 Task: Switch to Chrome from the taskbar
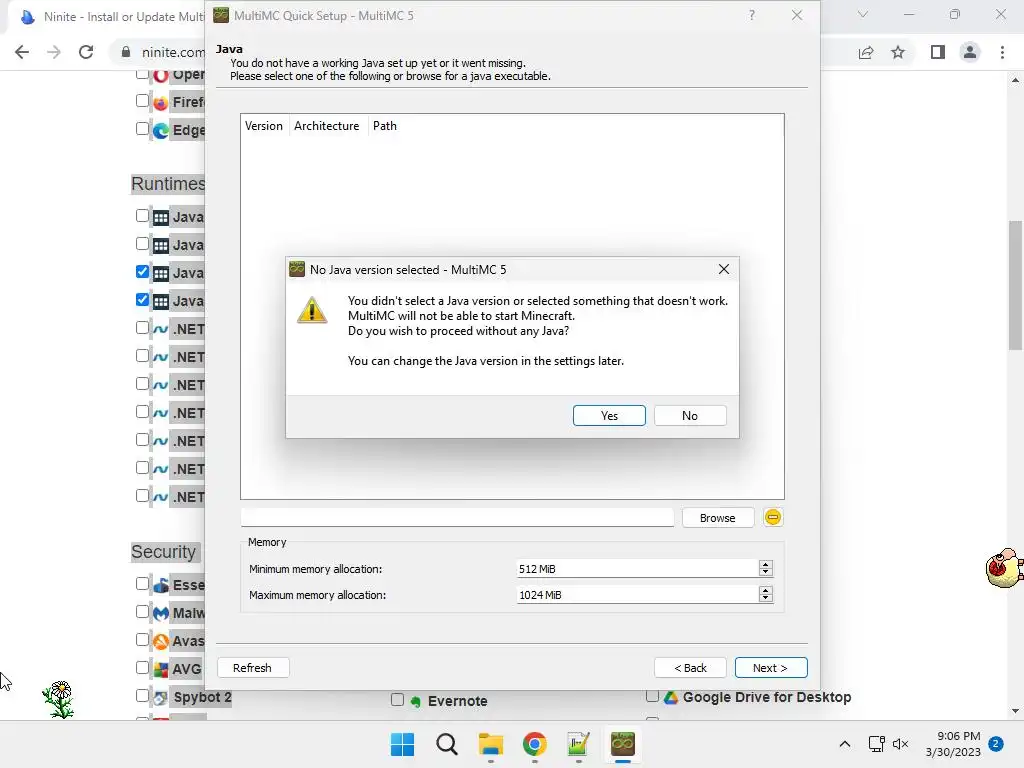click(535, 744)
